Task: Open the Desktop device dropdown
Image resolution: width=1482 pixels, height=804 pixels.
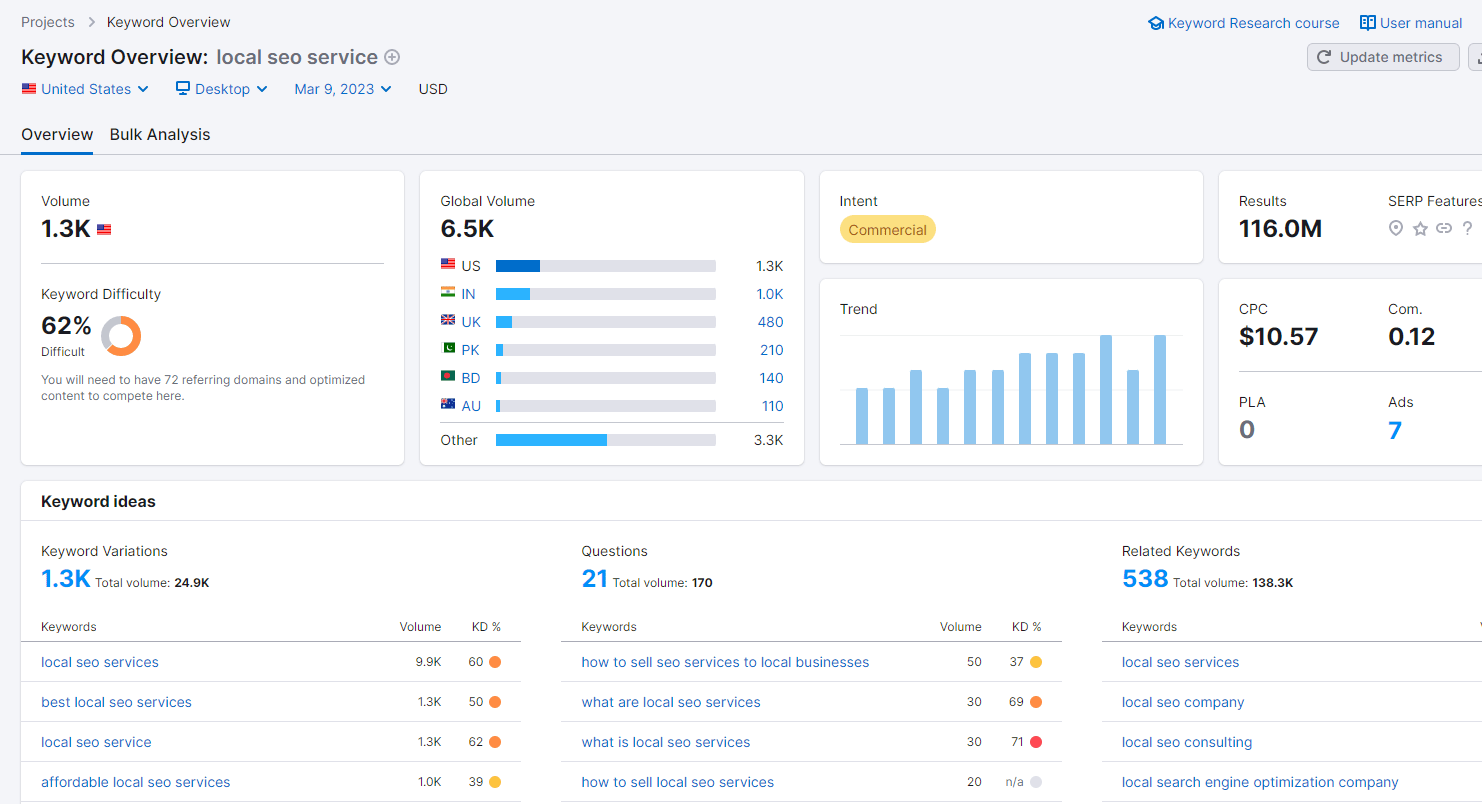Action: (222, 89)
